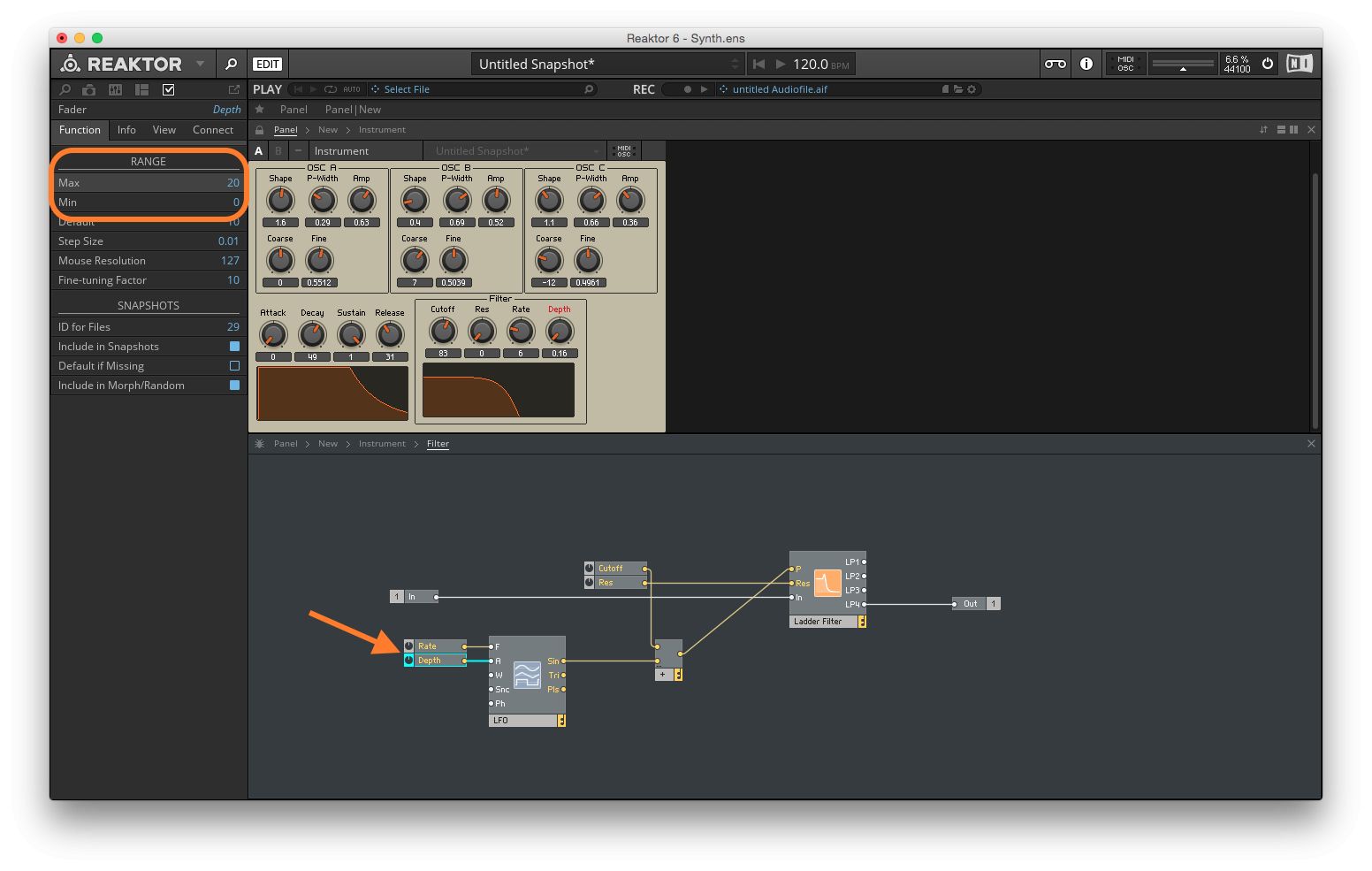Image resolution: width=1372 pixels, height=871 pixels.
Task: Start the clock with the play button
Action: (780, 64)
